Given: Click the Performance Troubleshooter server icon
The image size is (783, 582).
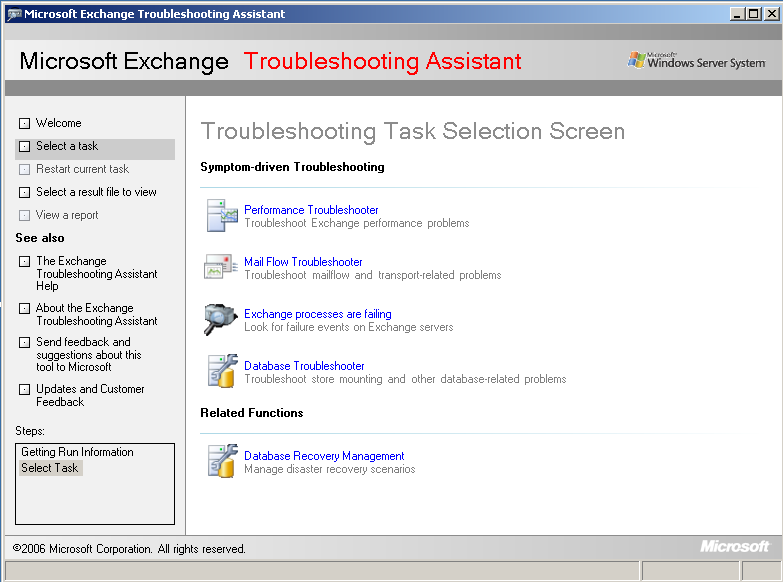Looking at the screenshot, I should coord(222,216).
